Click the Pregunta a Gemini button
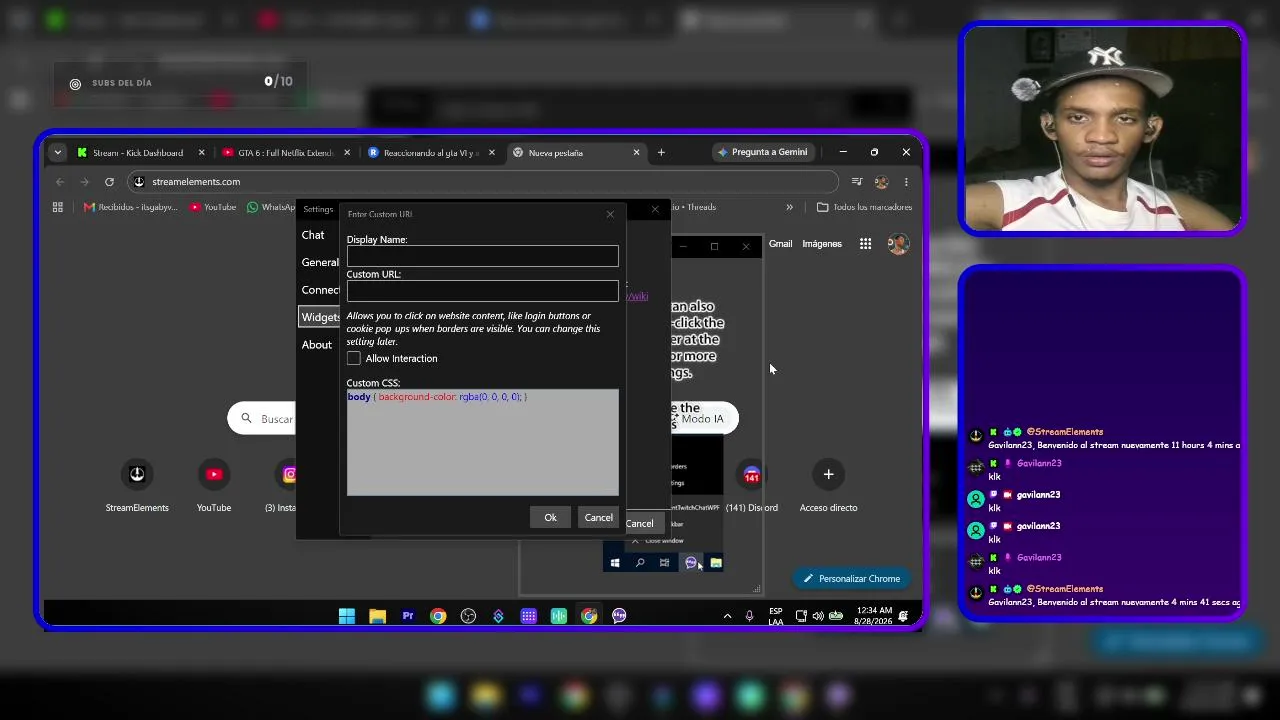 point(762,152)
